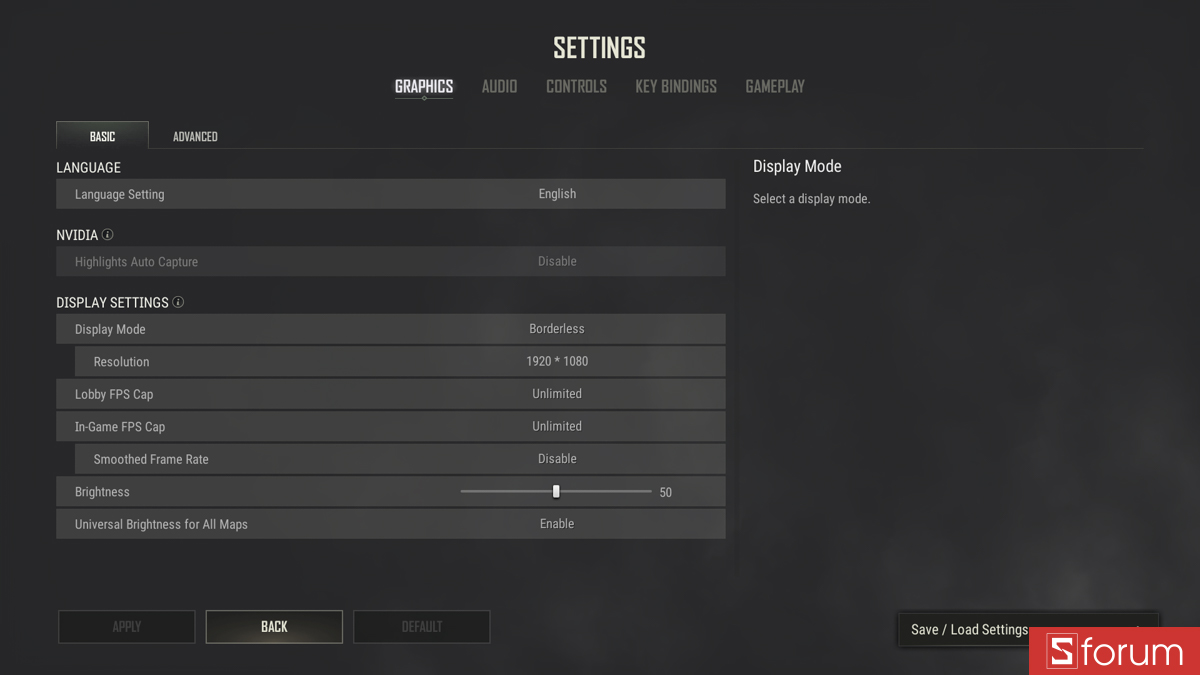Click the info icon next to NVIDIA

[x=109, y=235]
